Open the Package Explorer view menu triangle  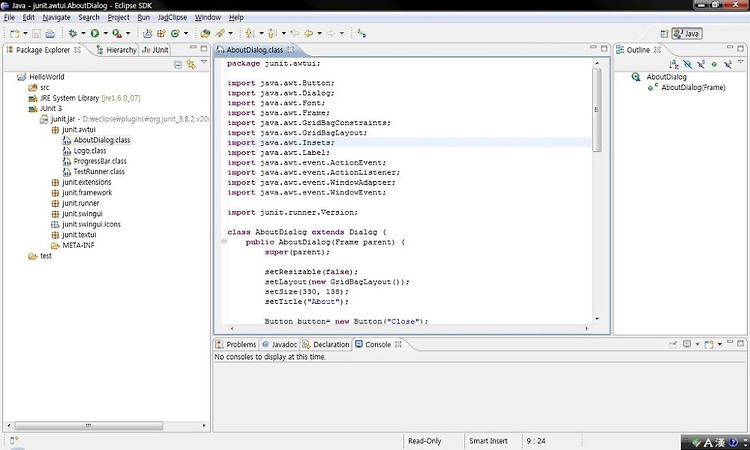tap(204, 62)
